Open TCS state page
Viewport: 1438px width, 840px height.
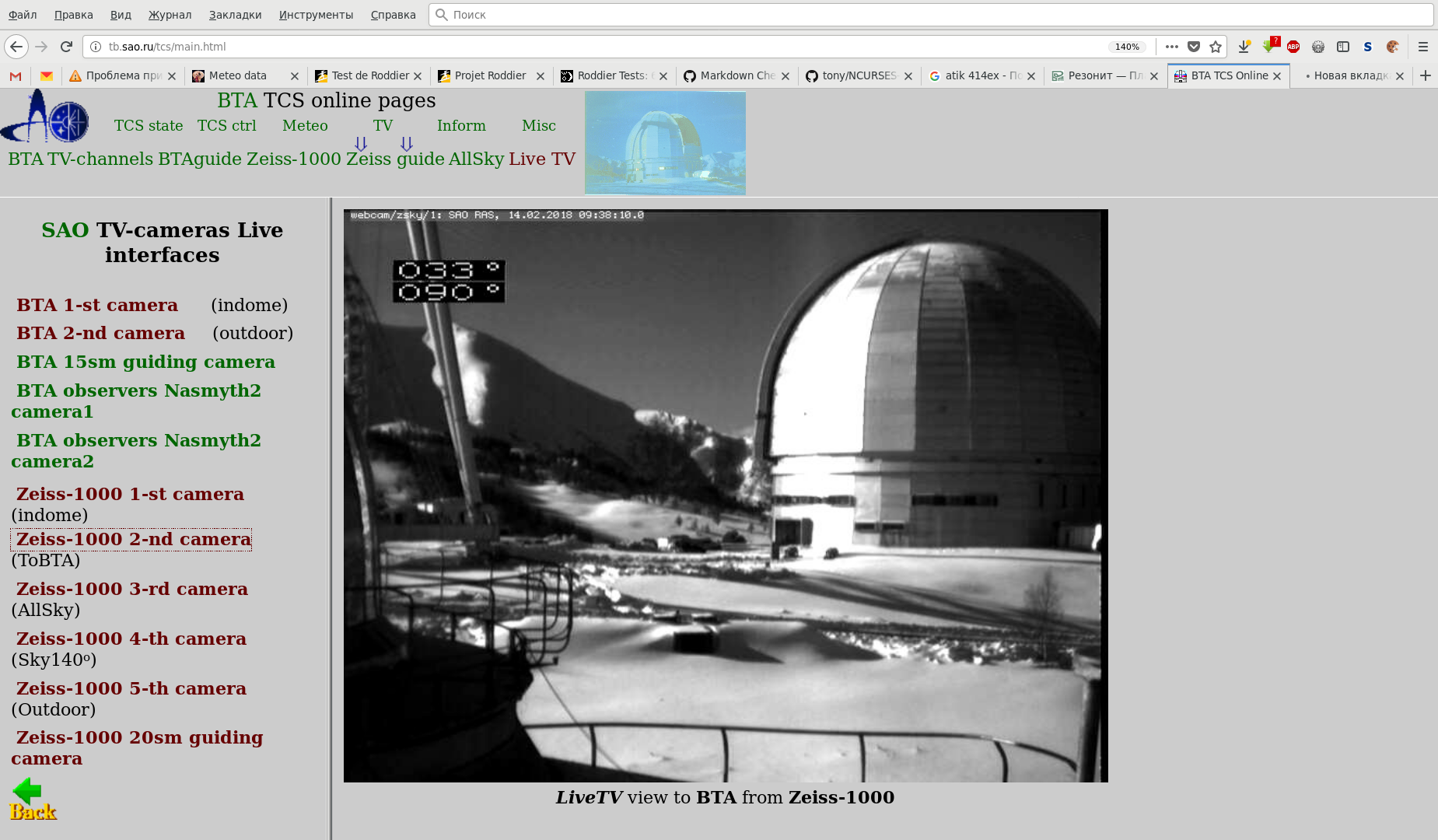[149, 125]
